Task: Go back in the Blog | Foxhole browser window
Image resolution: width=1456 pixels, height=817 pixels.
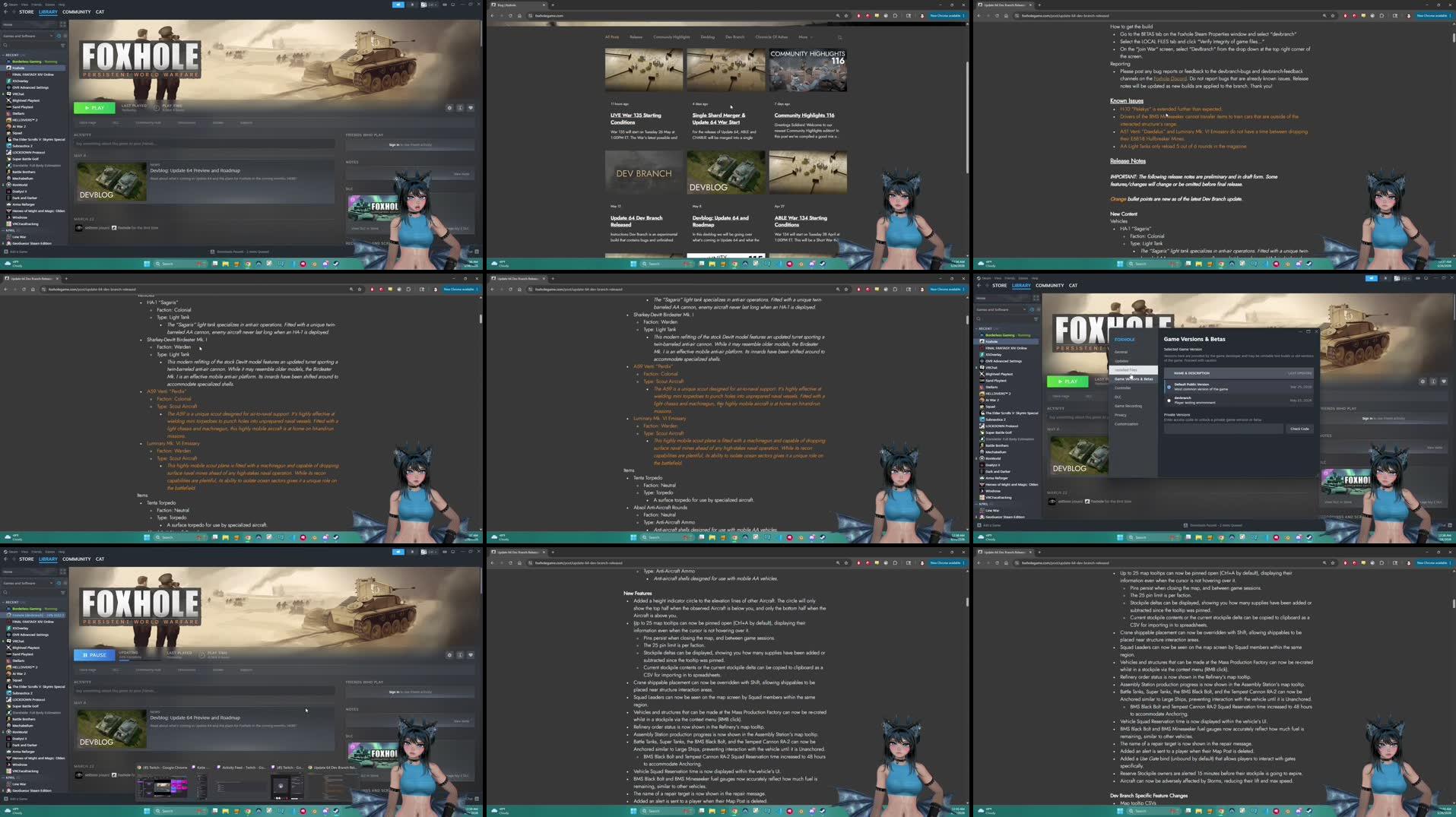Action: (493, 15)
